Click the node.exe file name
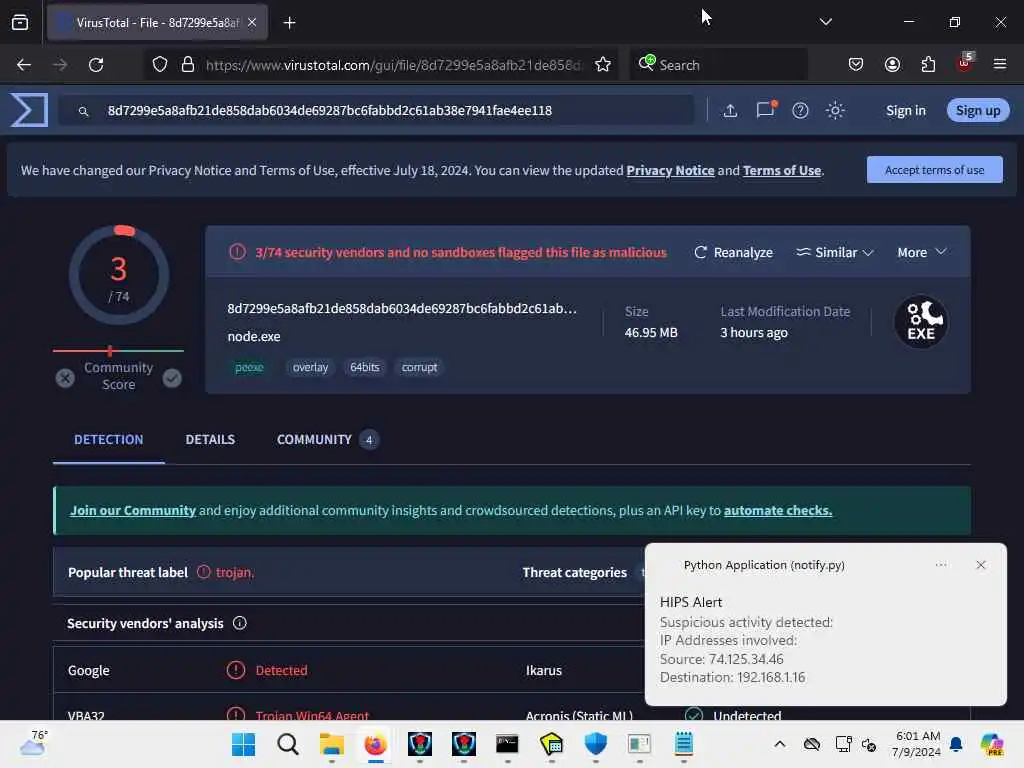This screenshot has height=768, width=1024. (x=254, y=336)
